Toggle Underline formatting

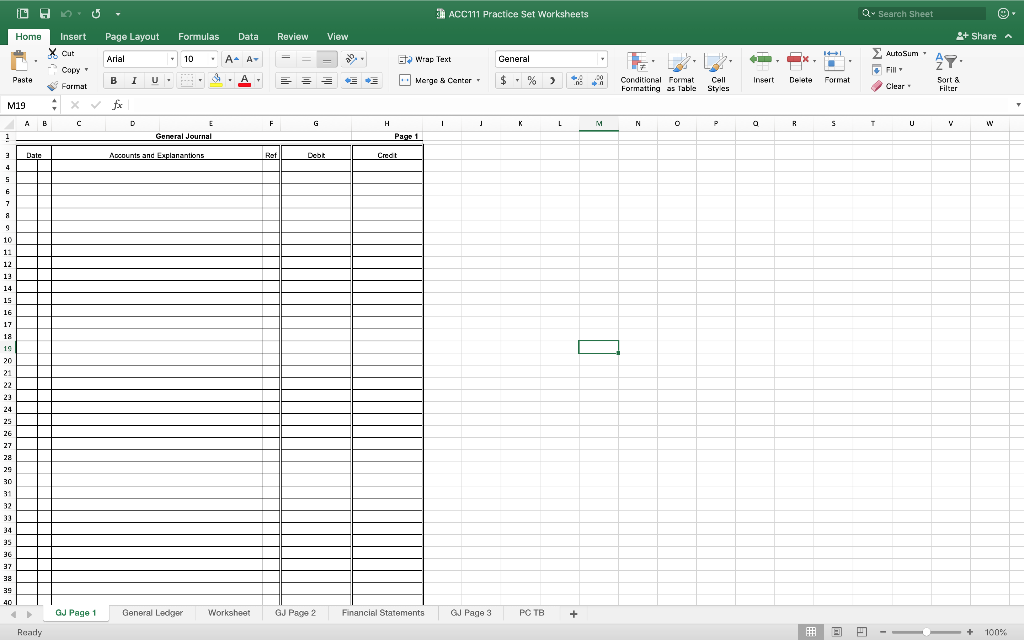(x=155, y=80)
